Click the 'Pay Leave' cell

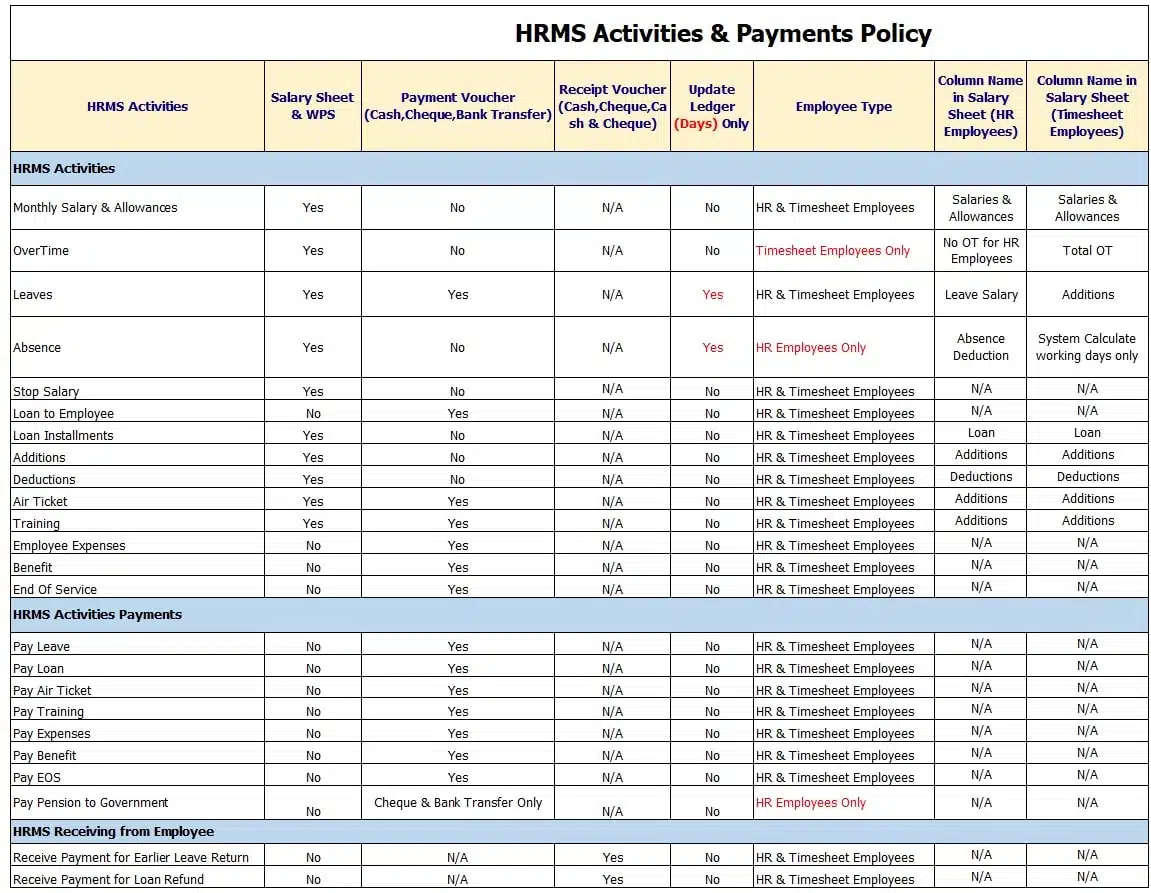(x=137, y=646)
